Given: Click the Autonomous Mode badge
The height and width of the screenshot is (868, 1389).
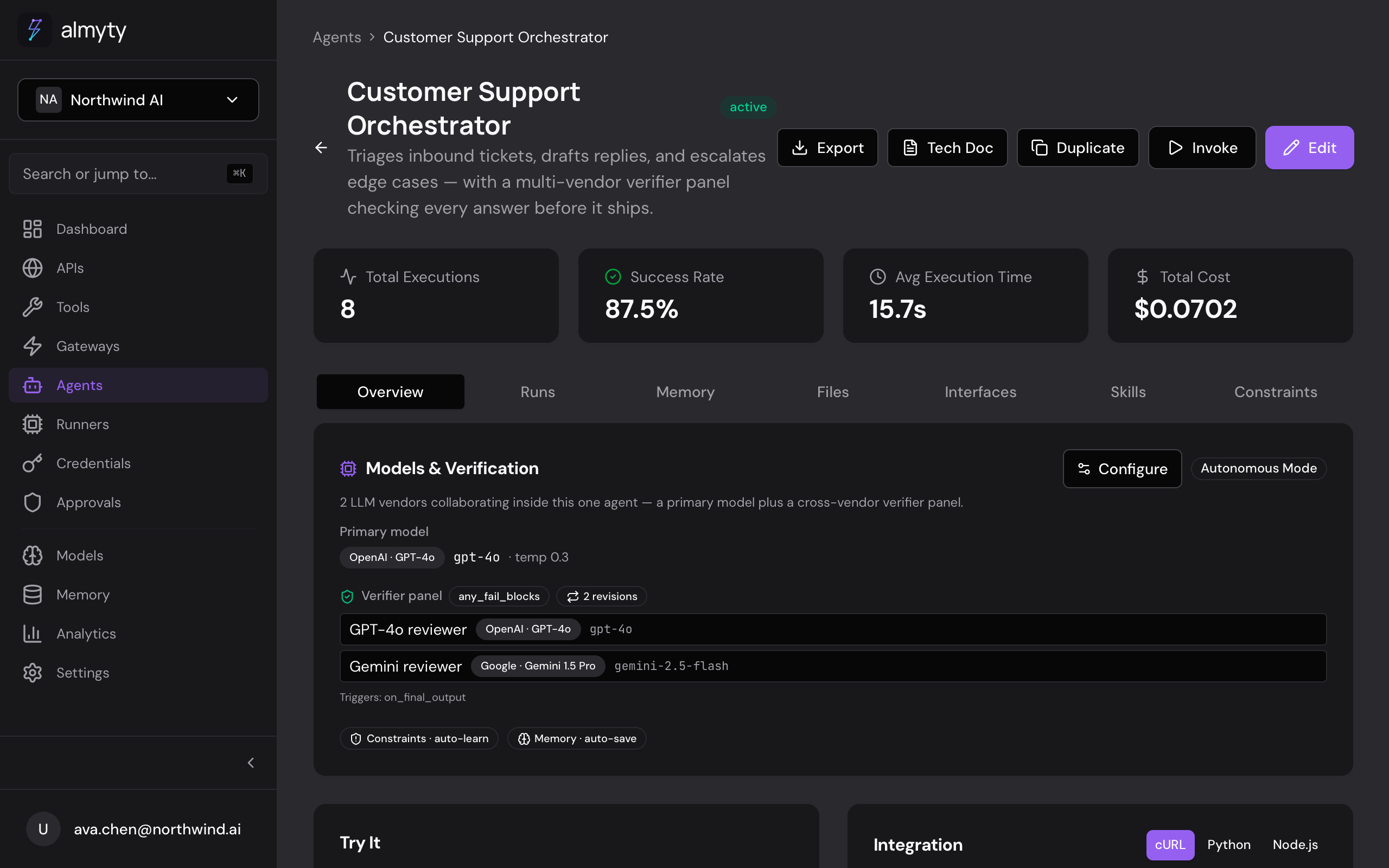Looking at the screenshot, I should point(1259,468).
